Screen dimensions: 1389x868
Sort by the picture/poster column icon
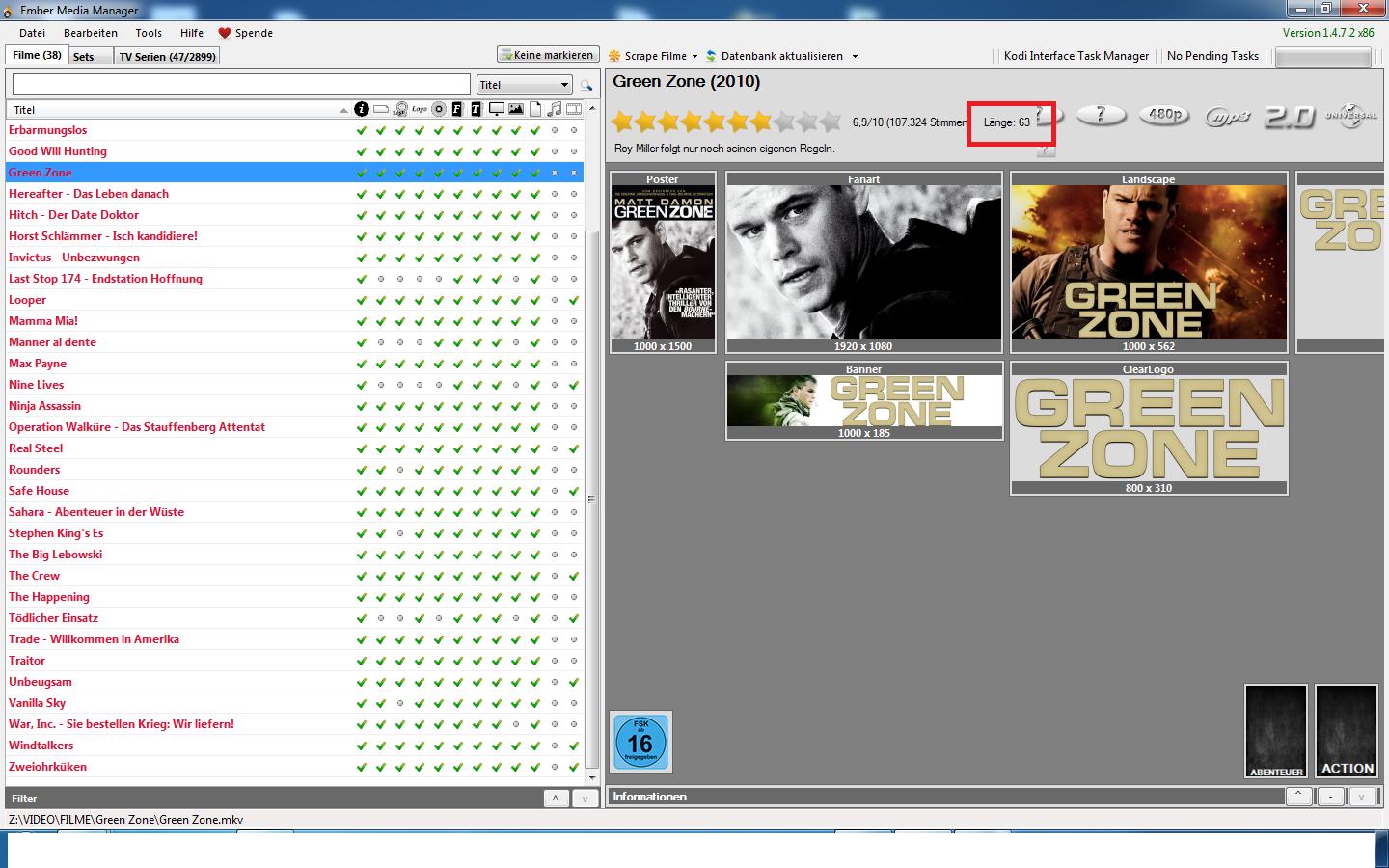[516, 109]
